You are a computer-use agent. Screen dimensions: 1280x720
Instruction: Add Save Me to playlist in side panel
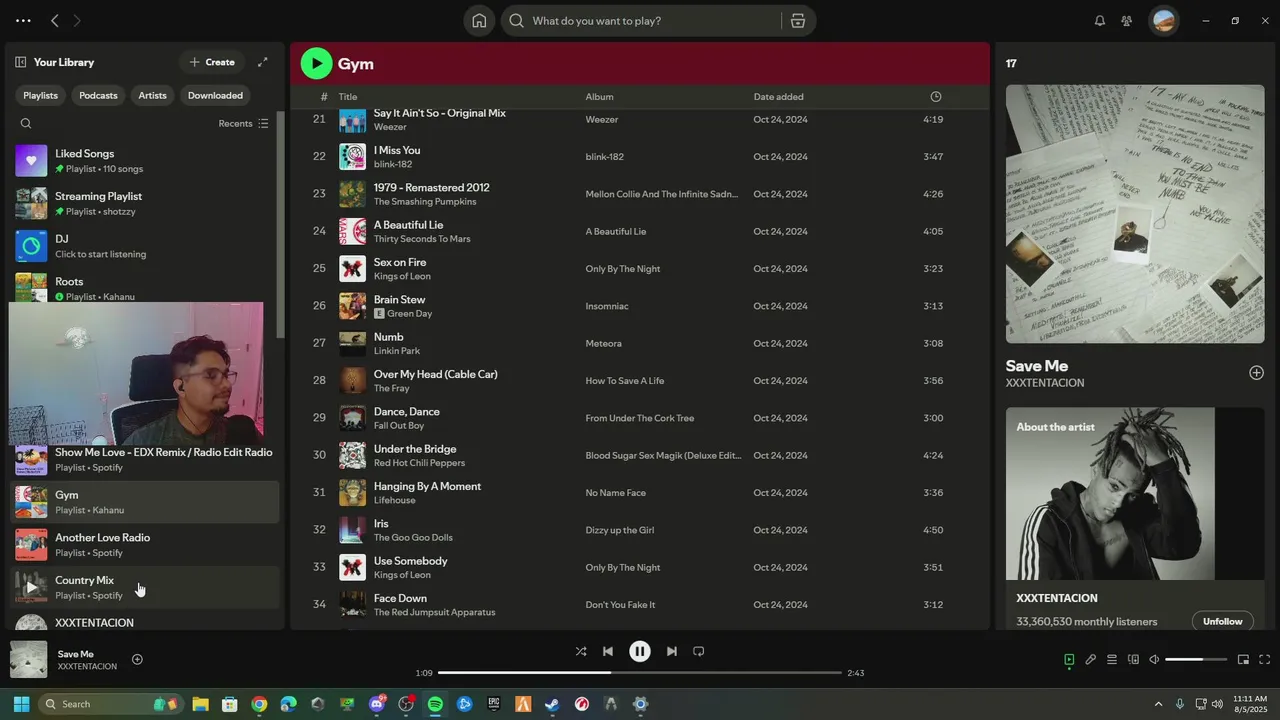tap(1256, 373)
